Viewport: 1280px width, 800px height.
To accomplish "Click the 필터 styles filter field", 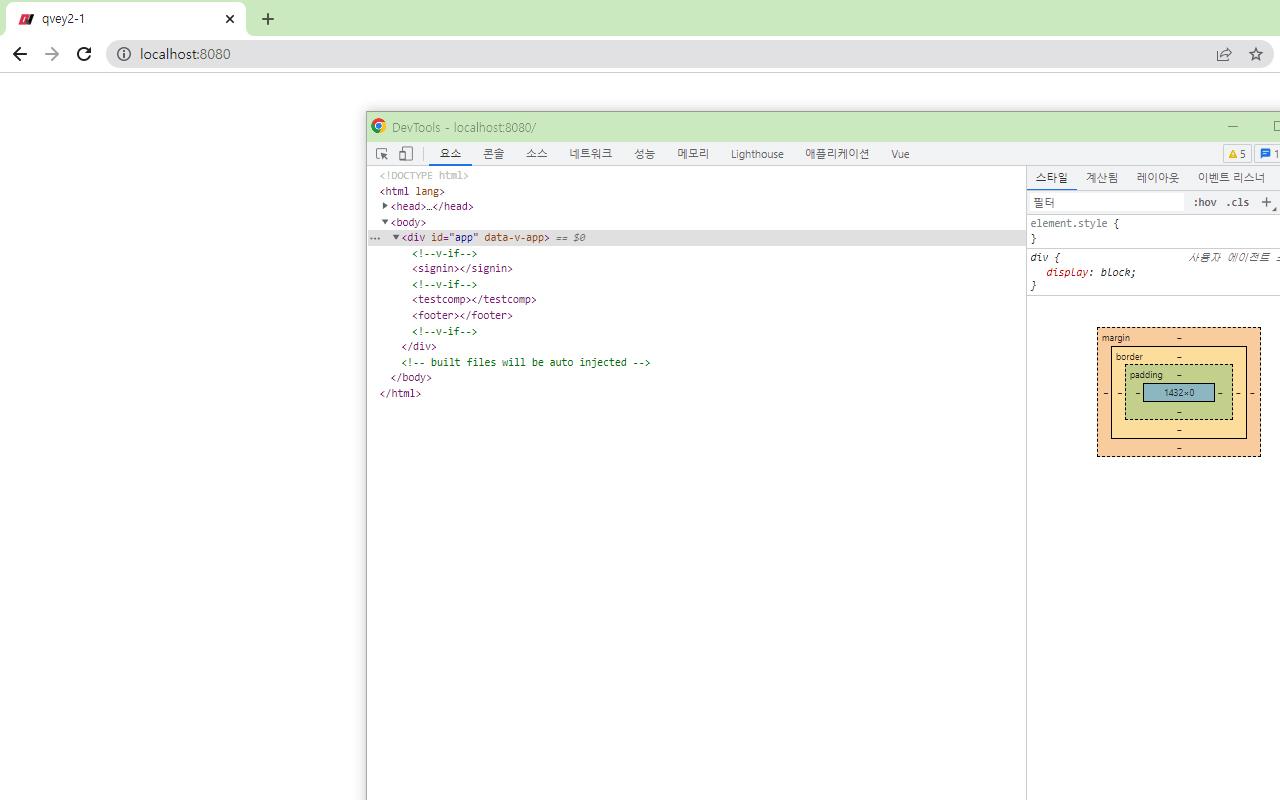I will coord(1106,202).
